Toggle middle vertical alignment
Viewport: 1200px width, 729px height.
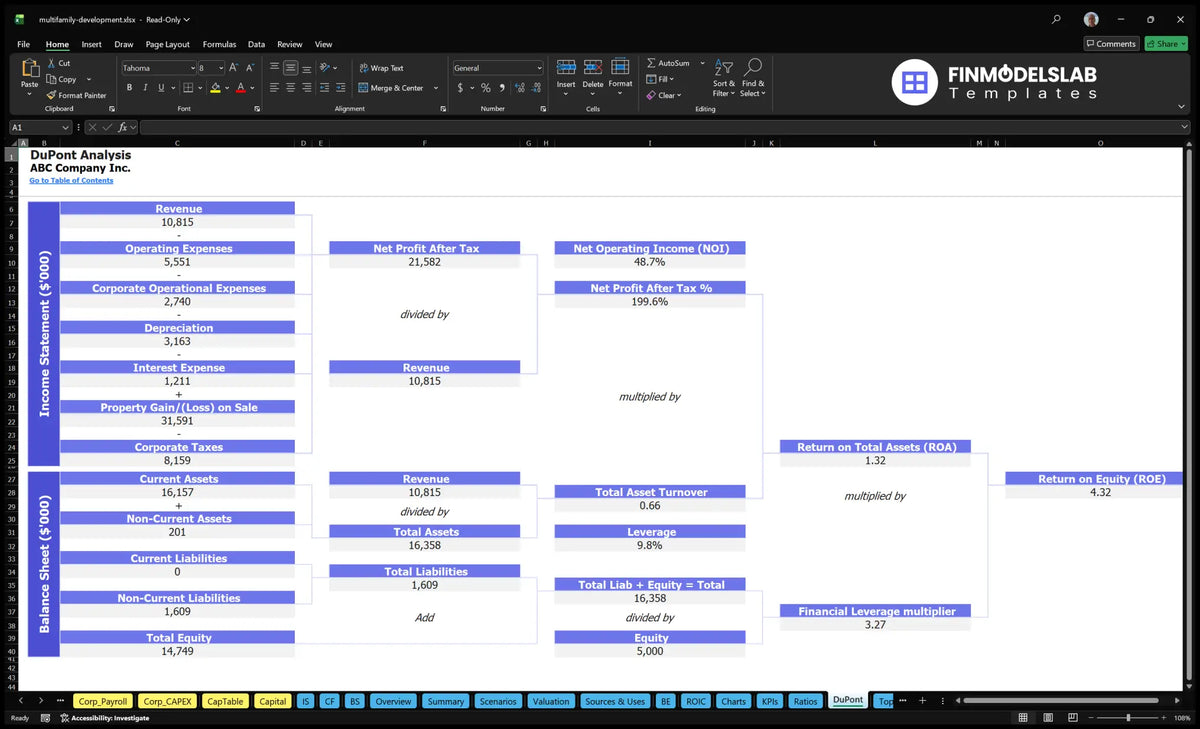click(290, 68)
